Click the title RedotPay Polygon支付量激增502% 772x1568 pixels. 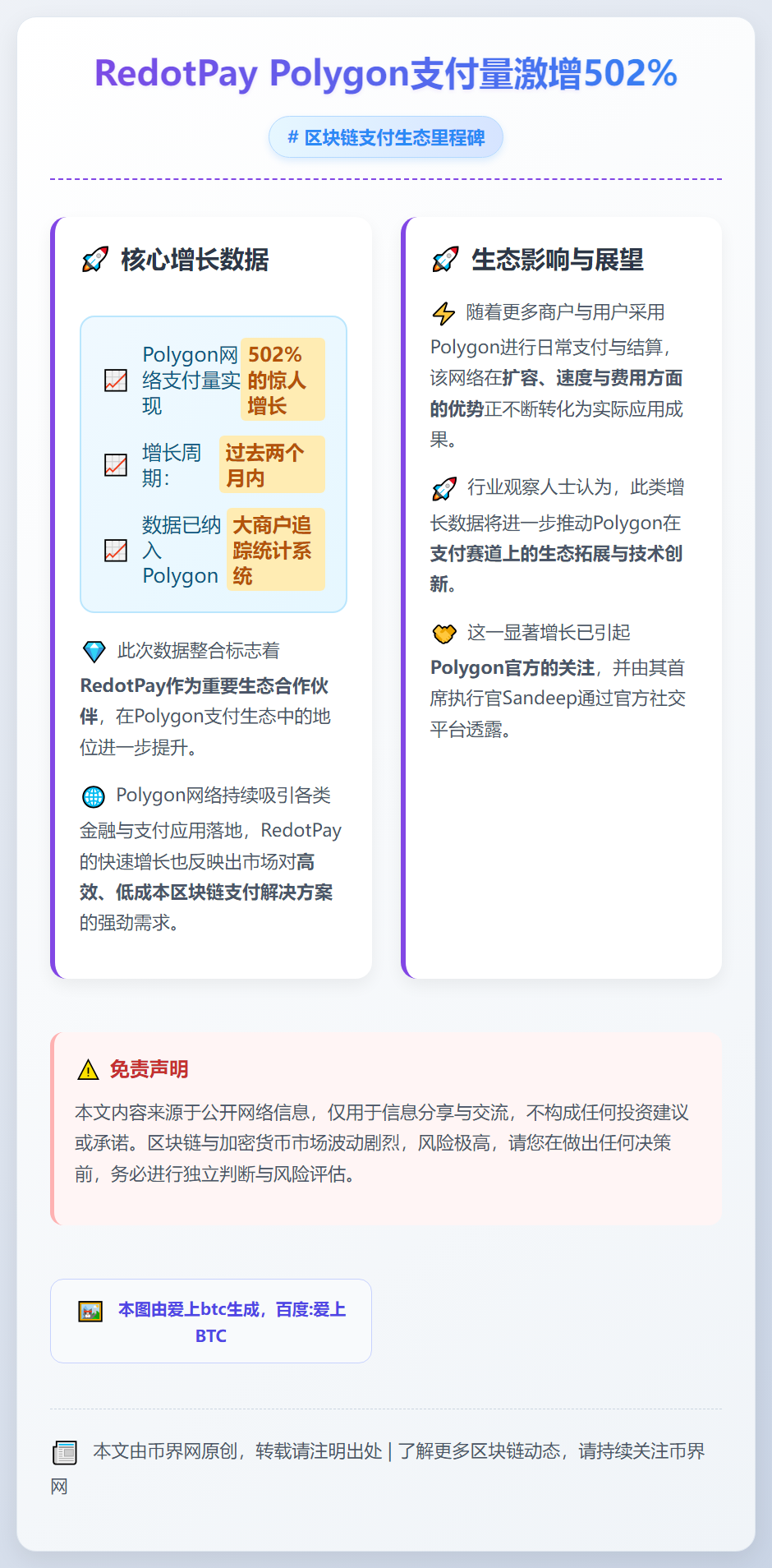pyautogui.click(x=386, y=73)
